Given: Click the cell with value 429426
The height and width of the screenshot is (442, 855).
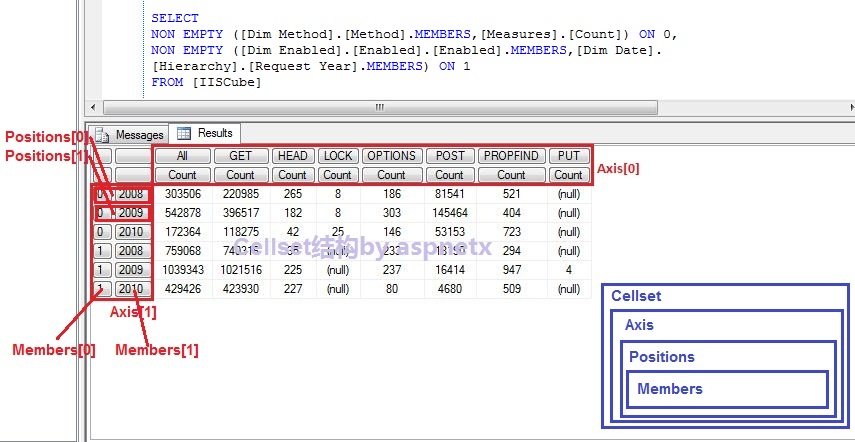Looking at the screenshot, I should [x=182, y=289].
